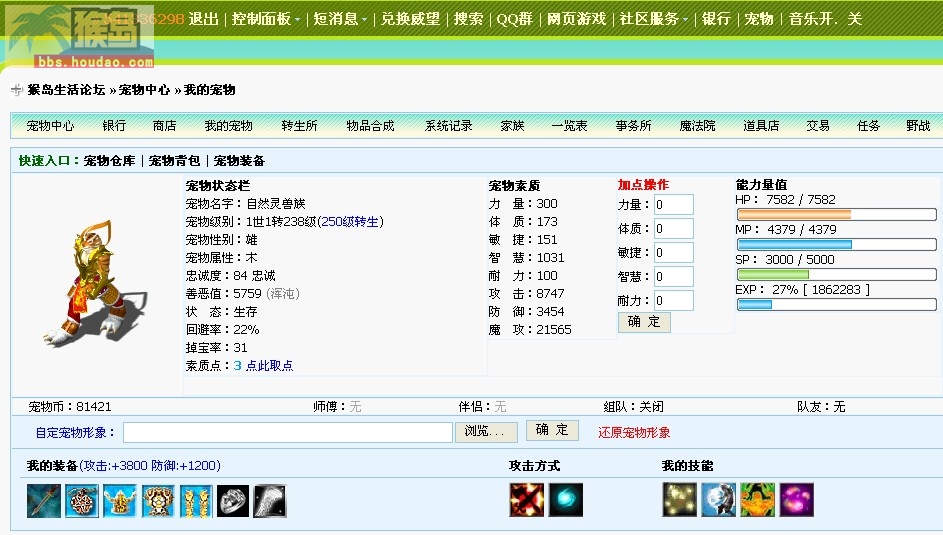Viewport: 943px width, 535px height.
Task: Click 还原宠物形象 to restore appearance
Action: tap(634, 432)
